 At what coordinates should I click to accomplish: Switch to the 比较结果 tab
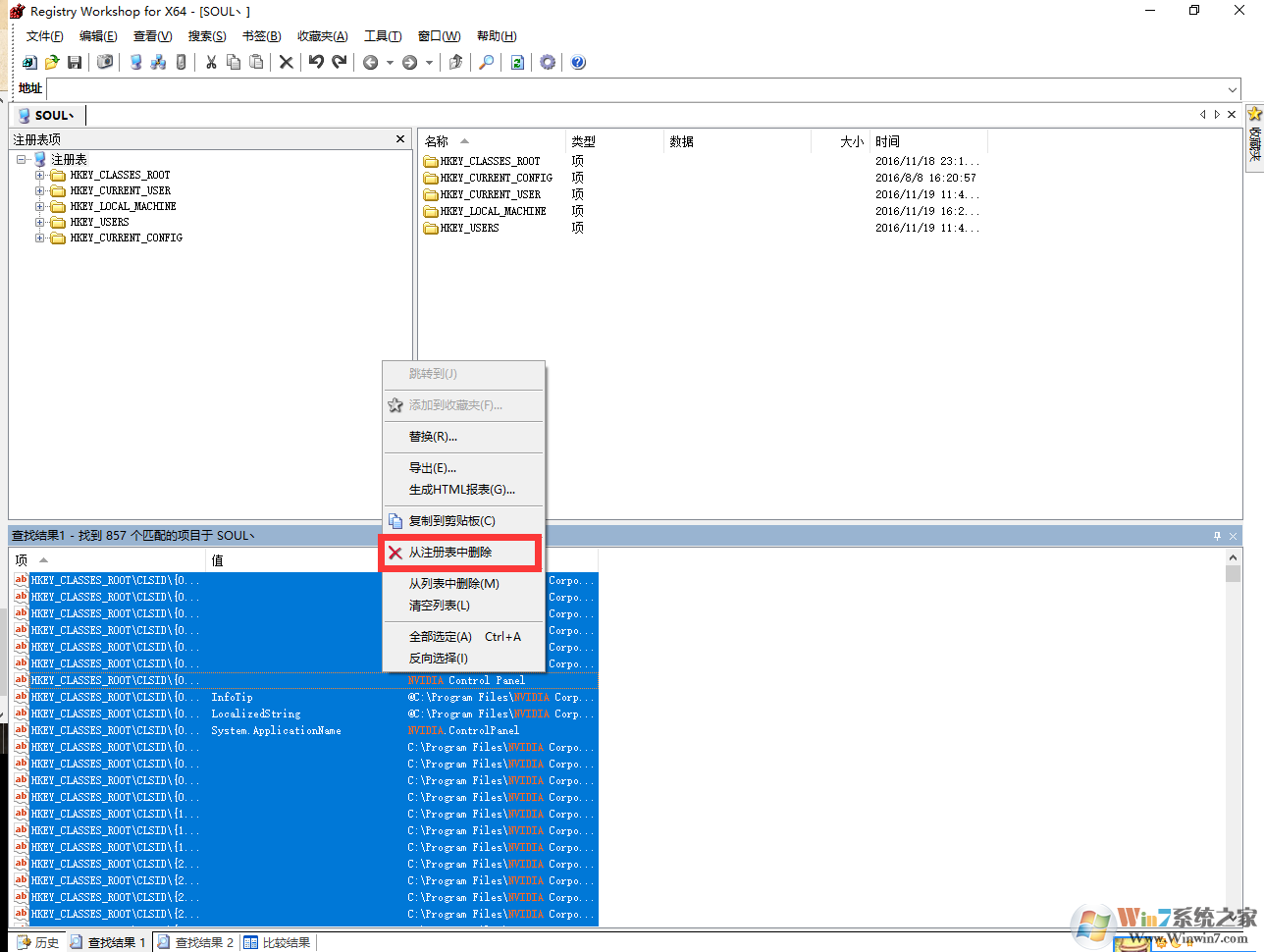[286, 943]
